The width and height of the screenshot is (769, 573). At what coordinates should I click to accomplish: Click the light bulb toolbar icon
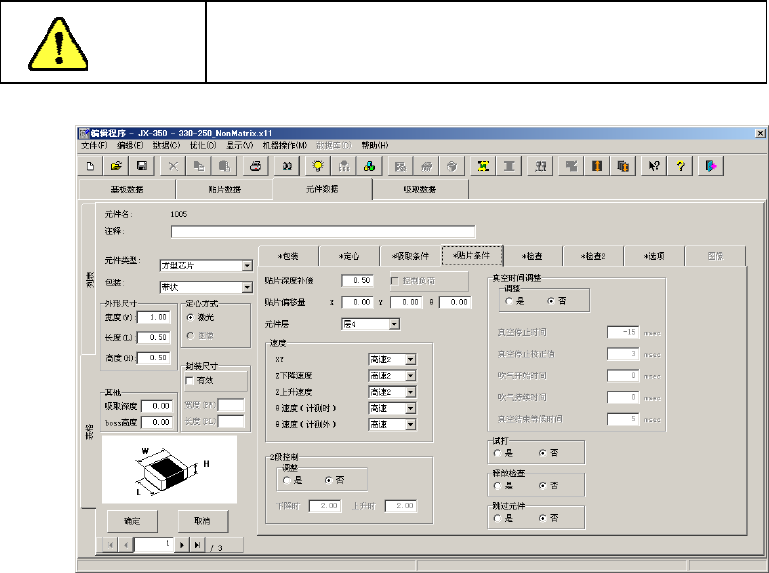pos(319,167)
